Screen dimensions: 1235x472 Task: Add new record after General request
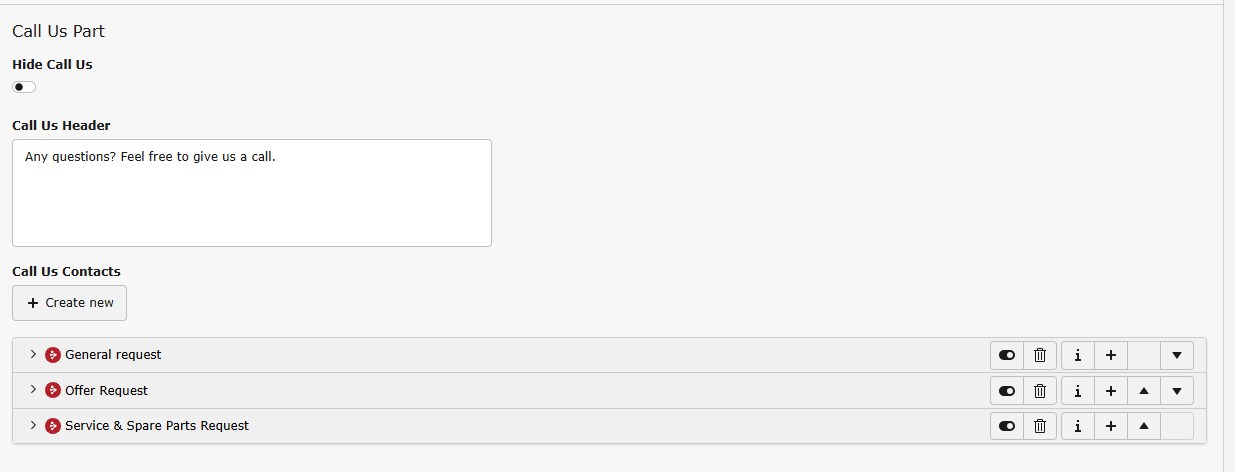click(x=1110, y=355)
